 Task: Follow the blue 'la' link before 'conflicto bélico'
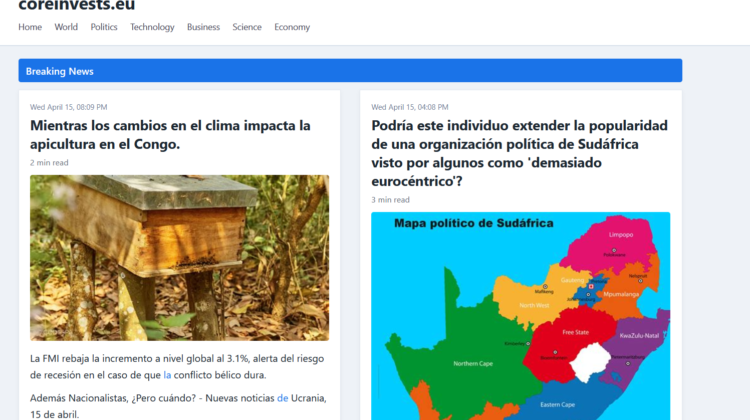167,375
